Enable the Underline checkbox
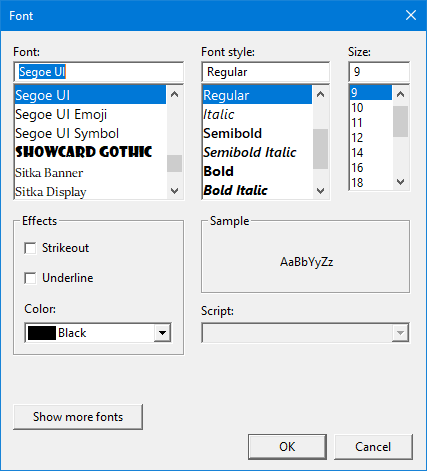Image resolution: width=427 pixels, height=471 pixels. 30,278
